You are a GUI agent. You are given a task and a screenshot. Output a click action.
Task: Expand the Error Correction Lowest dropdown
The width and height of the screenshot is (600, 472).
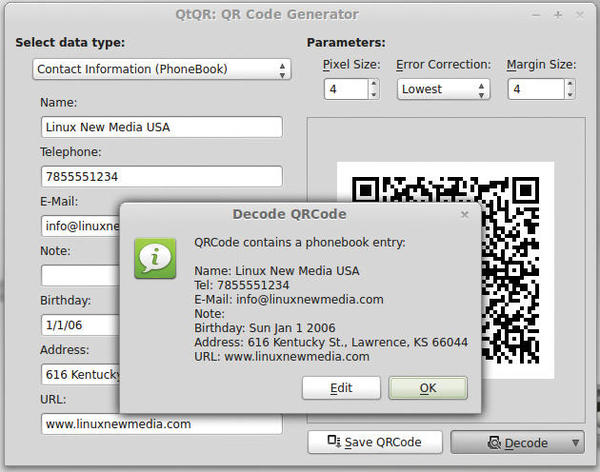tap(443, 89)
